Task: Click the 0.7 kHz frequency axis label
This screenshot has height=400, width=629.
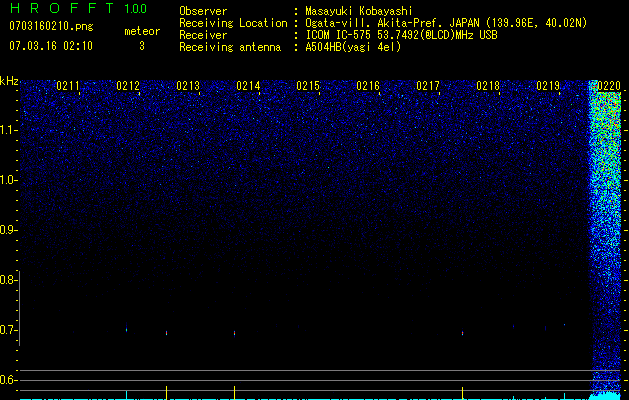Action: 9,330
